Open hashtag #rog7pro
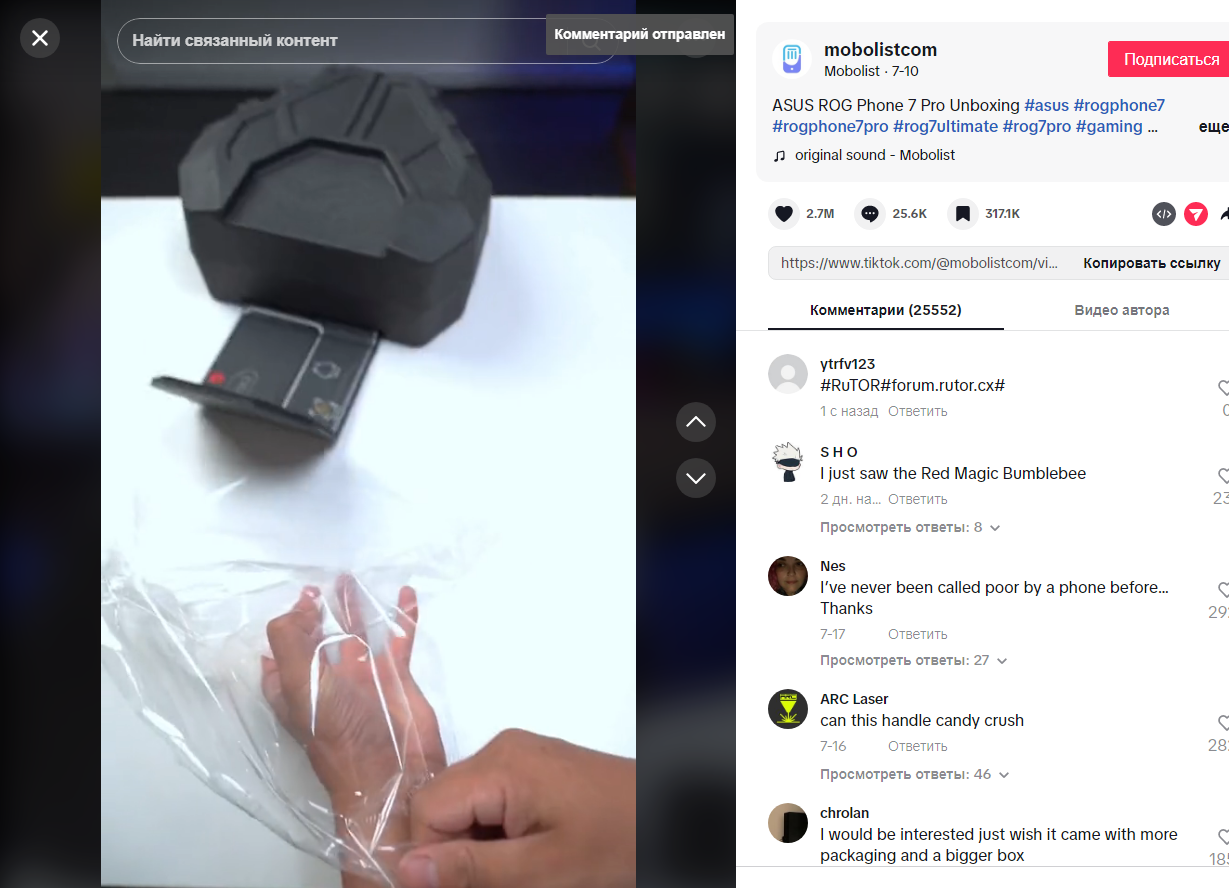Viewport: 1229px width, 888px height. [x=1037, y=126]
